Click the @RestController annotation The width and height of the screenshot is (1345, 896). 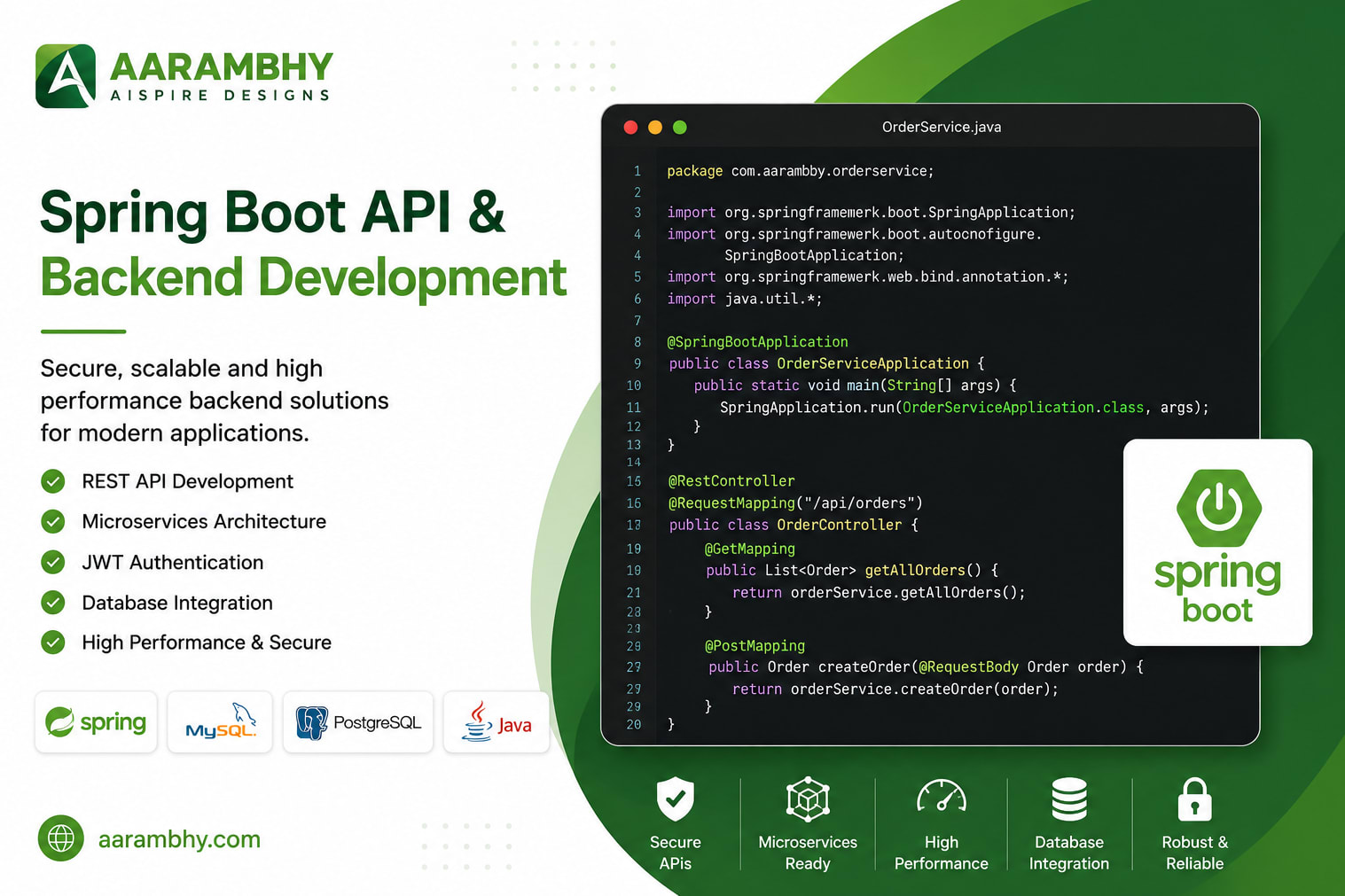[731, 480]
